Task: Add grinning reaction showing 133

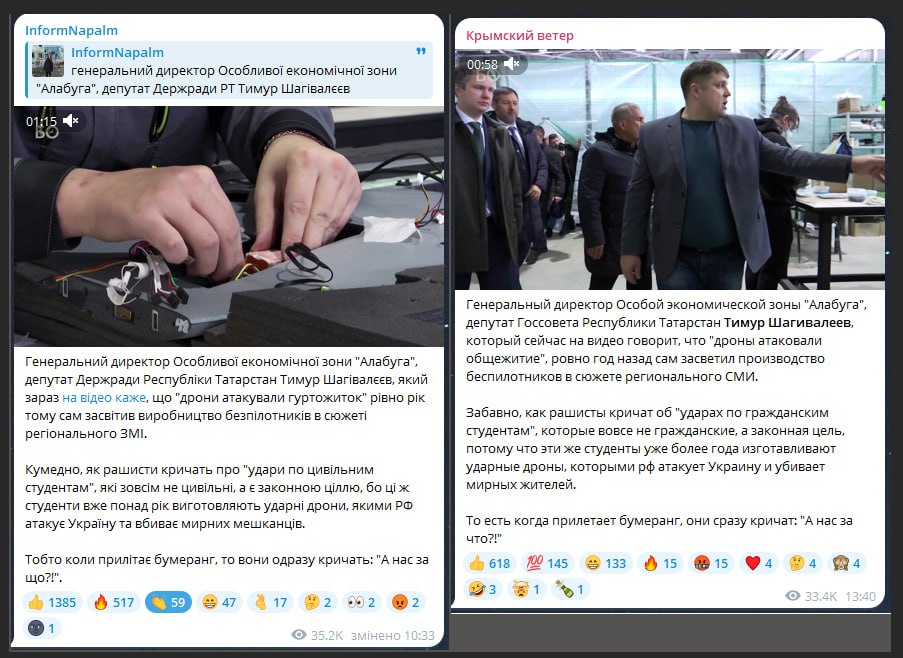Action: click(x=605, y=563)
